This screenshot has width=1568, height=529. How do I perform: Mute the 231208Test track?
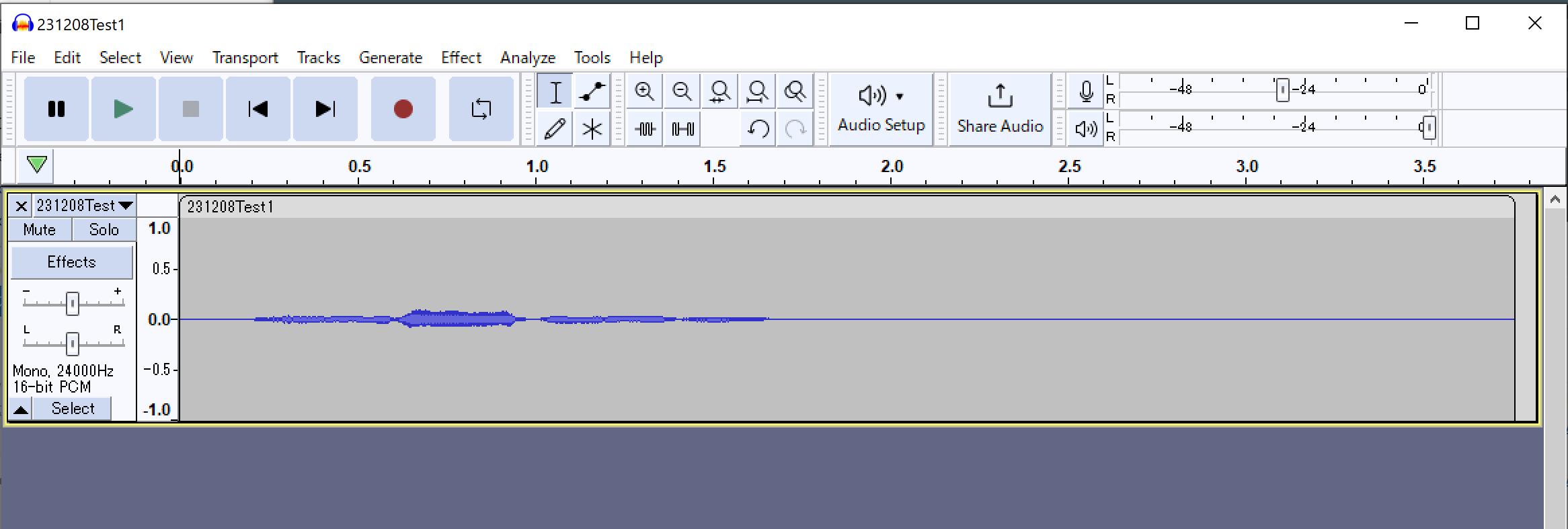pos(40,230)
